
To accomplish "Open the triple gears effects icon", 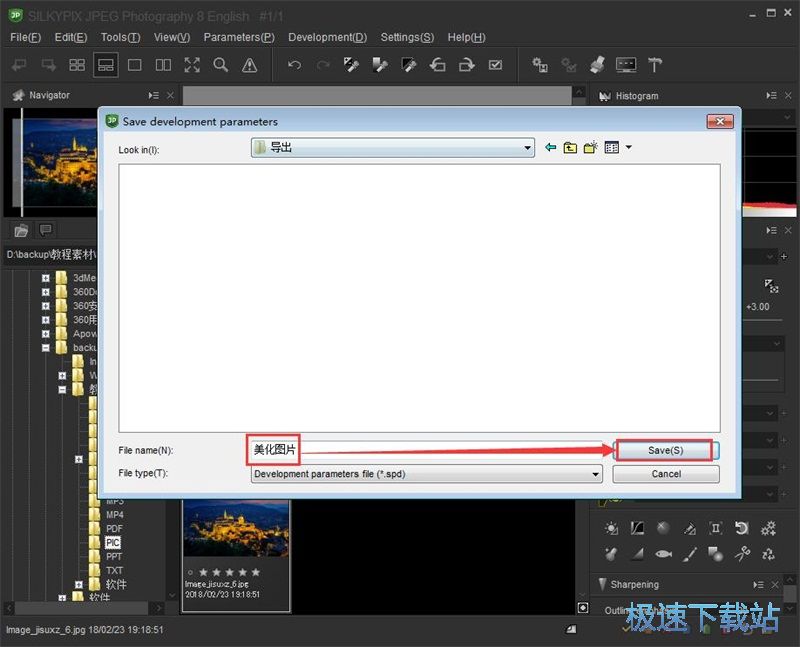I will 768,528.
